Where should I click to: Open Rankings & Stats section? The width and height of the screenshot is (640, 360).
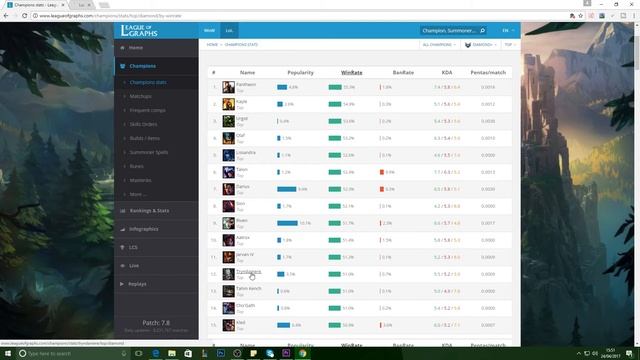coord(156,211)
